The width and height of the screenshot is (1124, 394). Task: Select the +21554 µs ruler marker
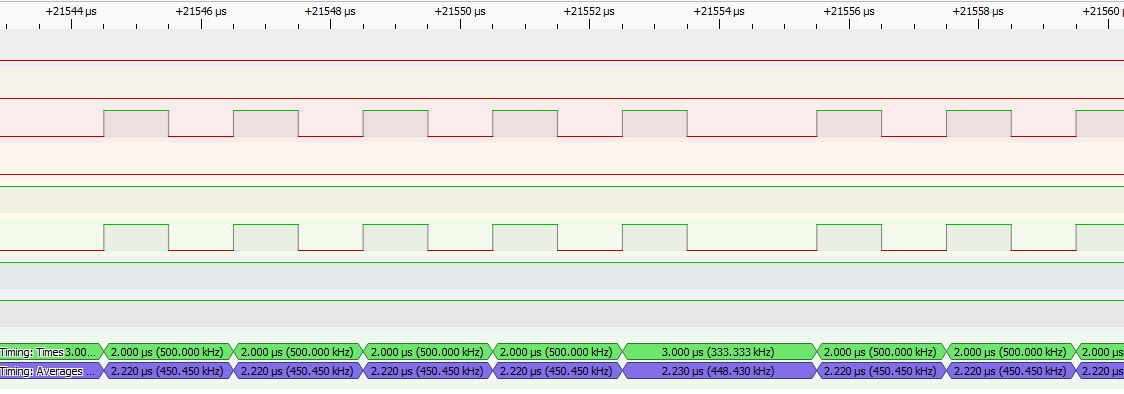(x=719, y=11)
